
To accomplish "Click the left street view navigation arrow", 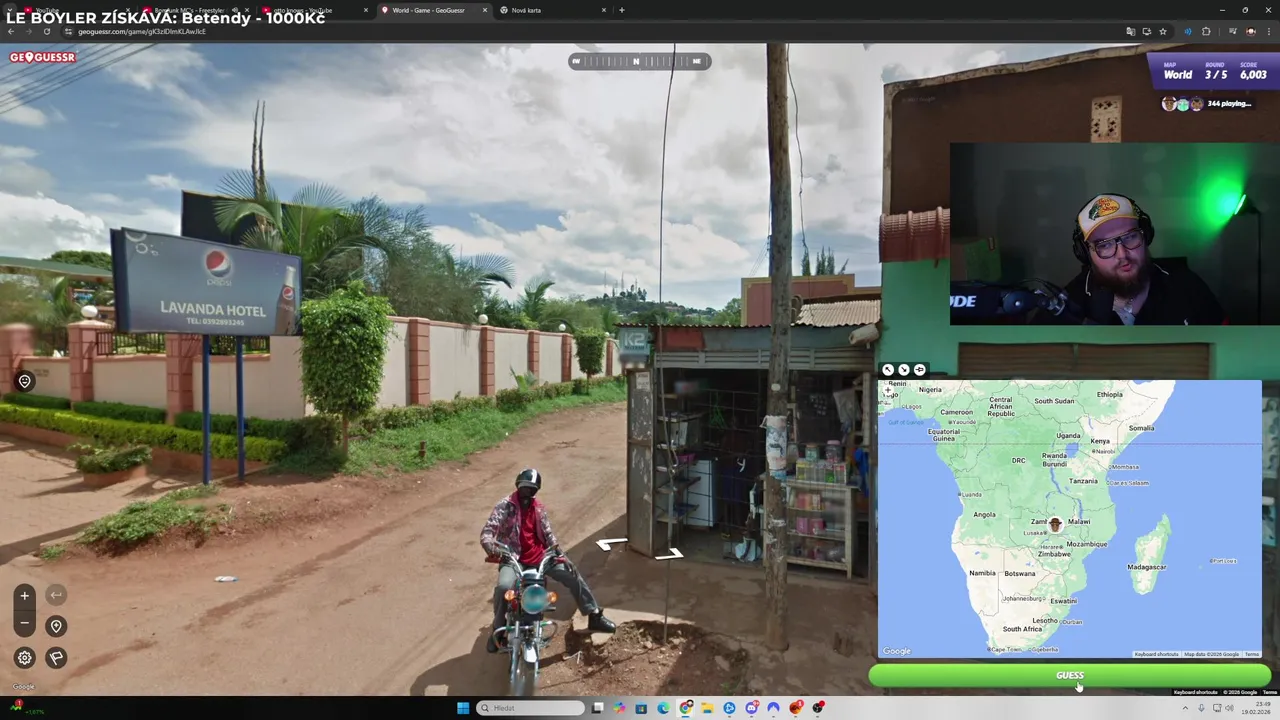I will pos(611,544).
